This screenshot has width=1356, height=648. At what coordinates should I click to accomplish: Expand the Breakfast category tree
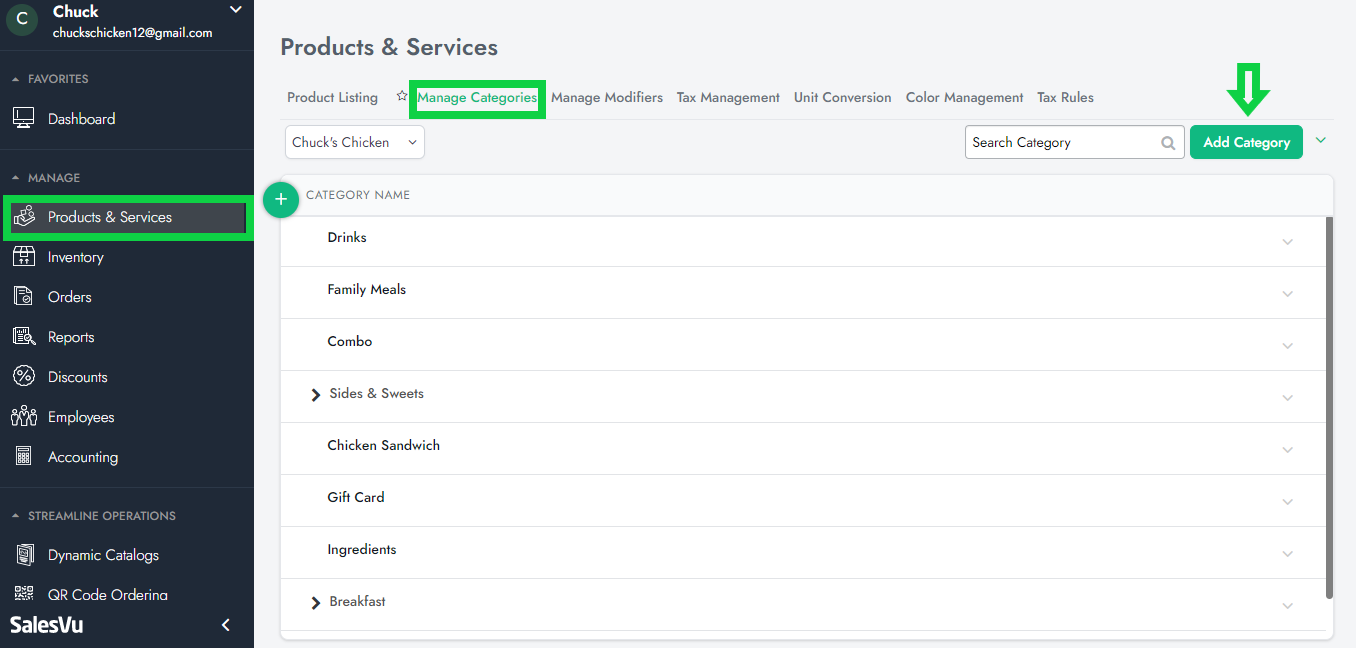coord(316,603)
